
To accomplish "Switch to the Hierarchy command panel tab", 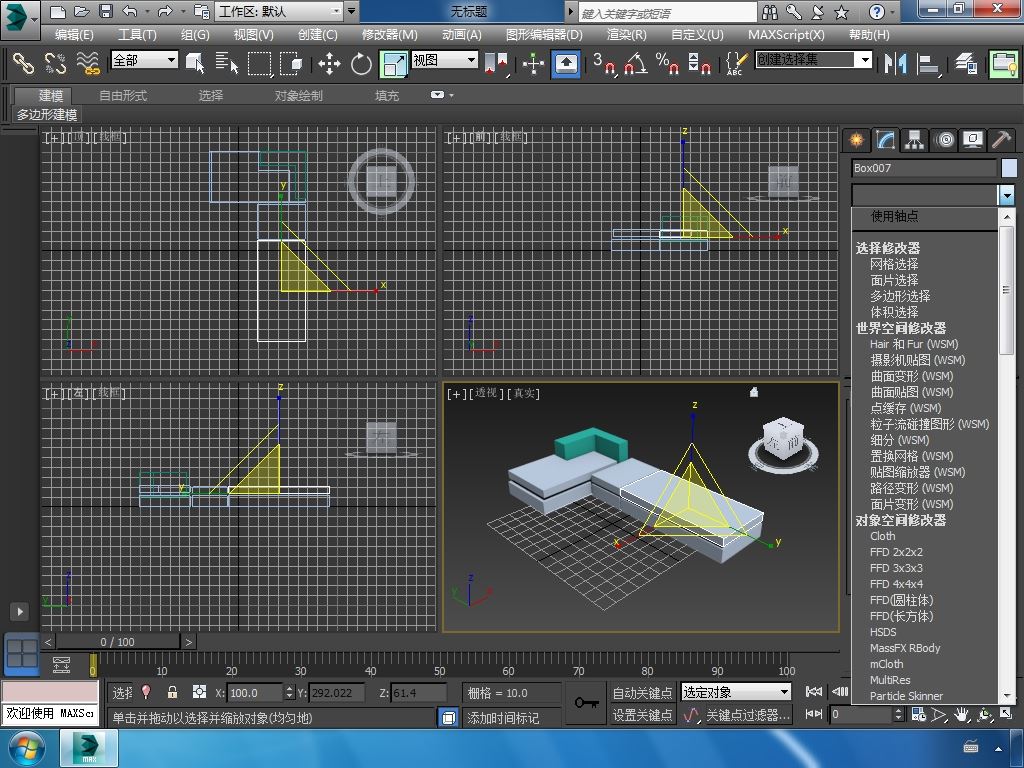I will (914, 140).
